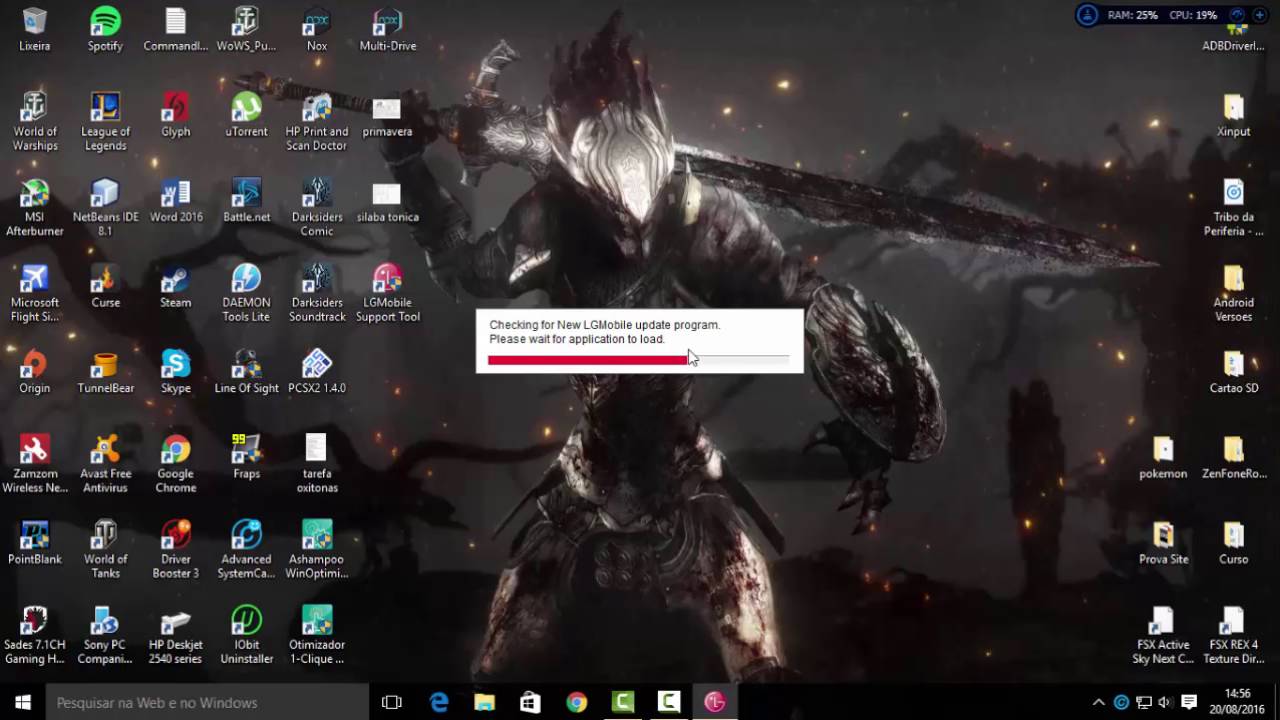This screenshot has width=1280, height=720.
Task: Launch Steam from the desktop
Action: pos(176,286)
